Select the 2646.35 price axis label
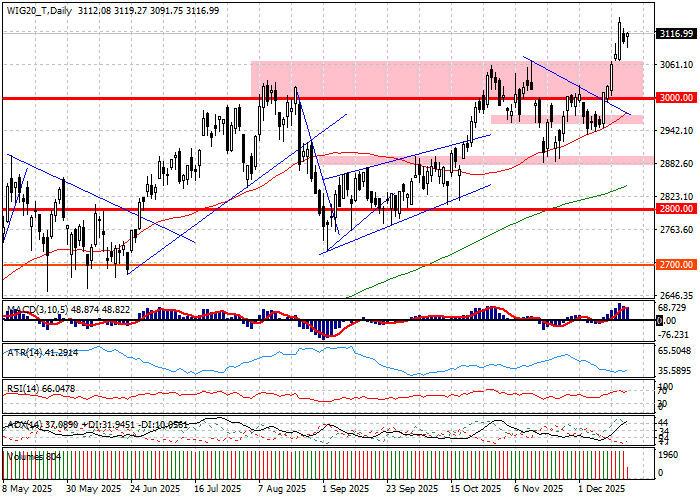 tap(676, 296)
